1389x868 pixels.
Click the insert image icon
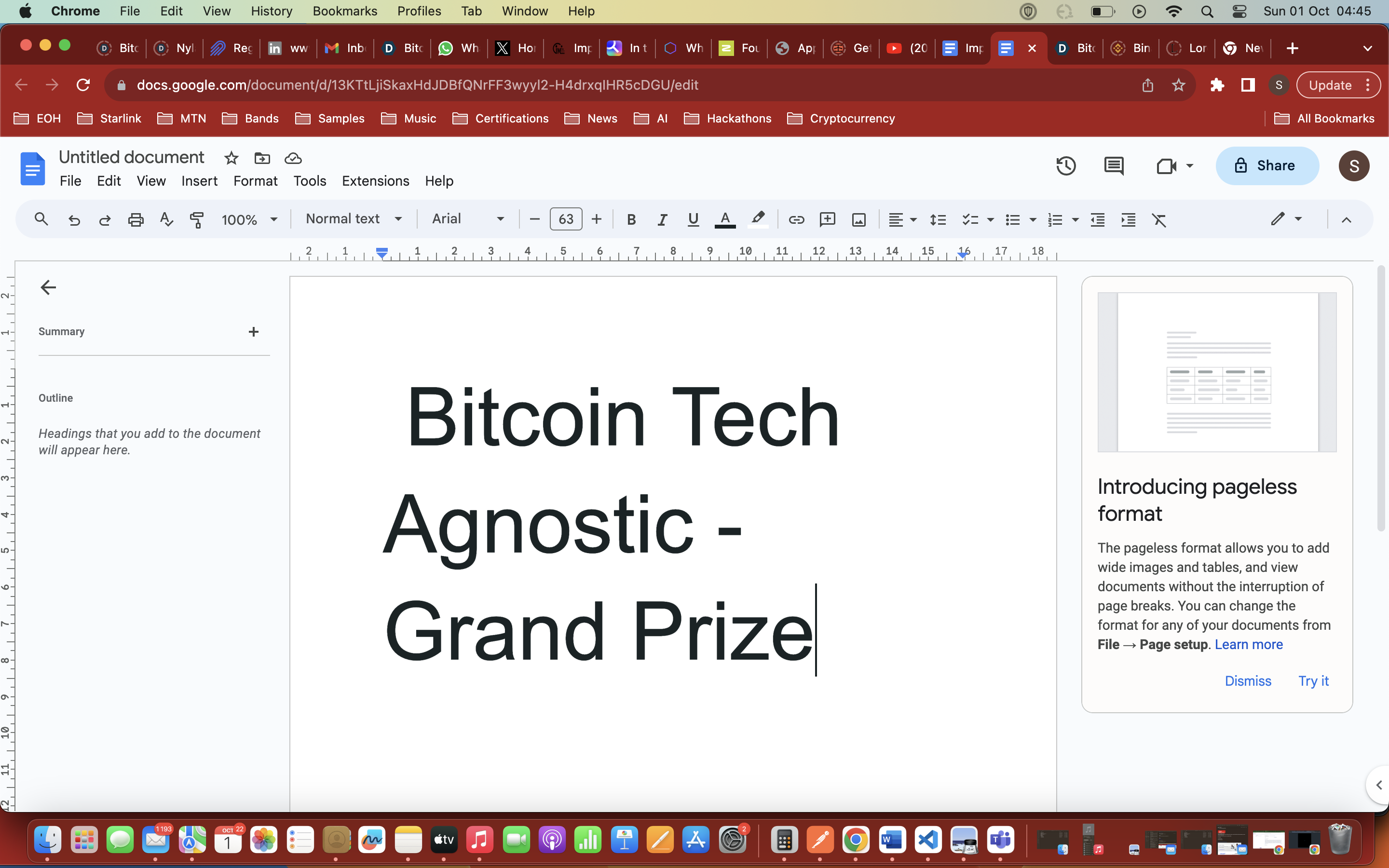[x=858, y=219]
